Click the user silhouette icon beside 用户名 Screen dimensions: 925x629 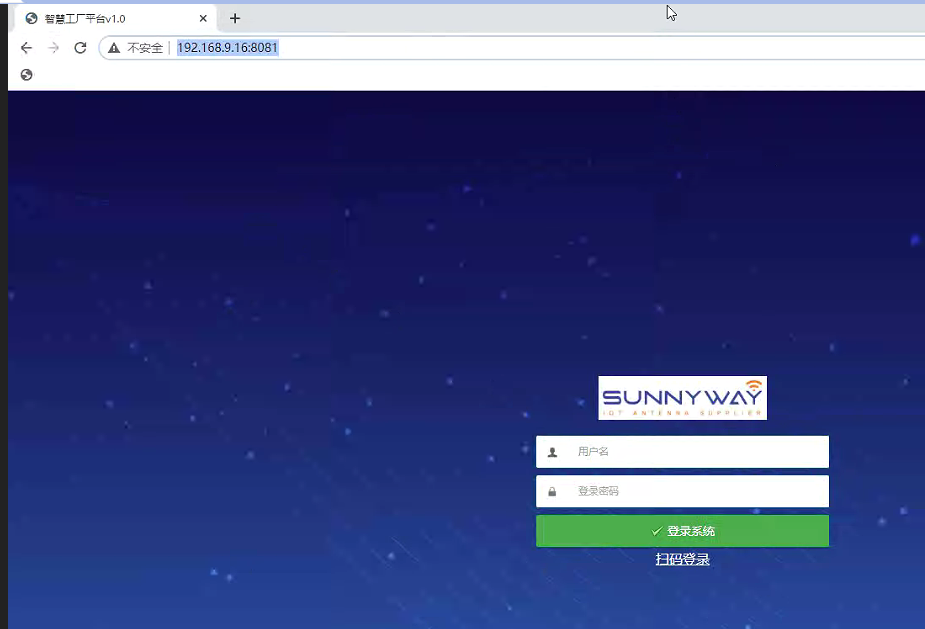pyautogui.click(x=552, y=452)
